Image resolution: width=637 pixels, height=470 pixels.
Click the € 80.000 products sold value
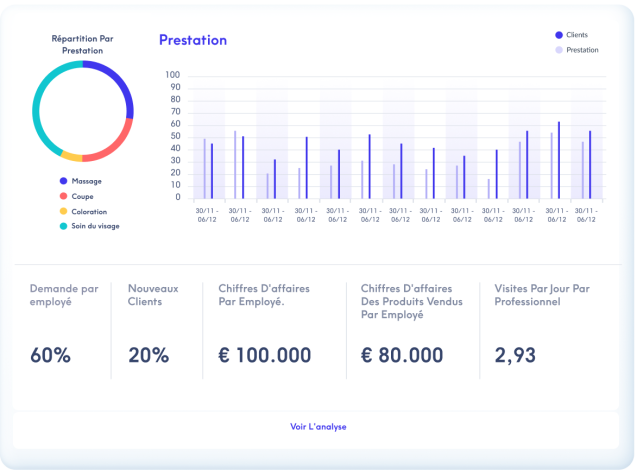(x=401, y=355)
